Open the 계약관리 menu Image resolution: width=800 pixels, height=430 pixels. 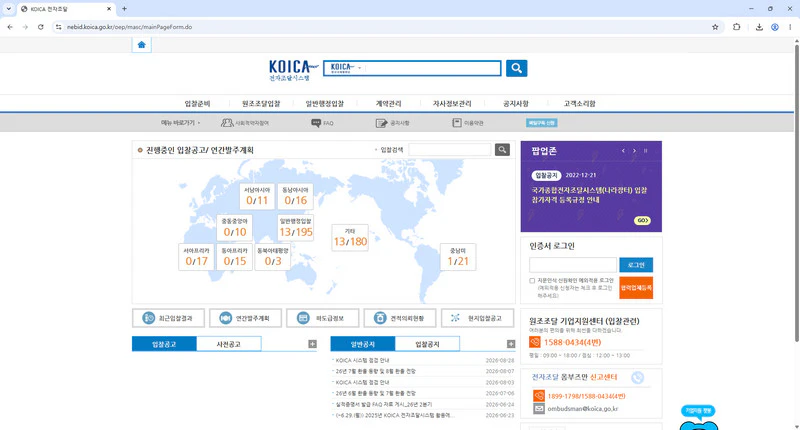point(388,104)
